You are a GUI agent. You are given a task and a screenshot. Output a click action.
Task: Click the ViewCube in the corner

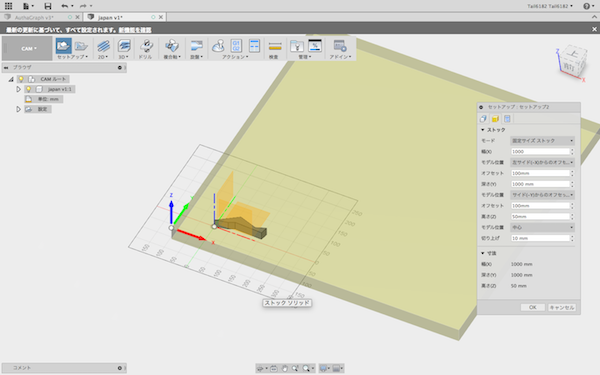pos(572,63)
